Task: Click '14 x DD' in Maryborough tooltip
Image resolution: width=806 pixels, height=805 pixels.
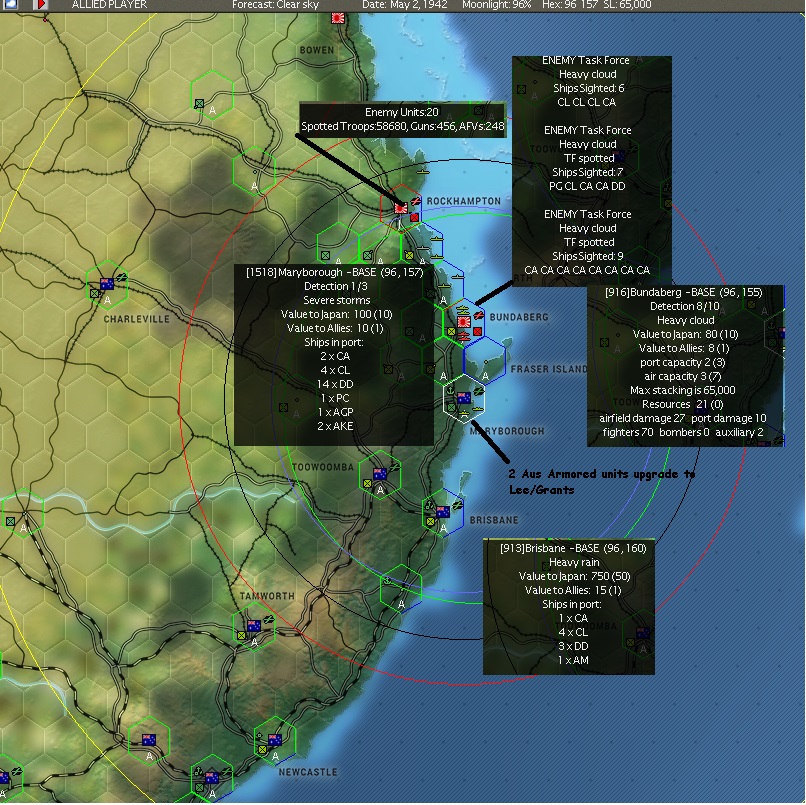Action: (x=335, y=384)
